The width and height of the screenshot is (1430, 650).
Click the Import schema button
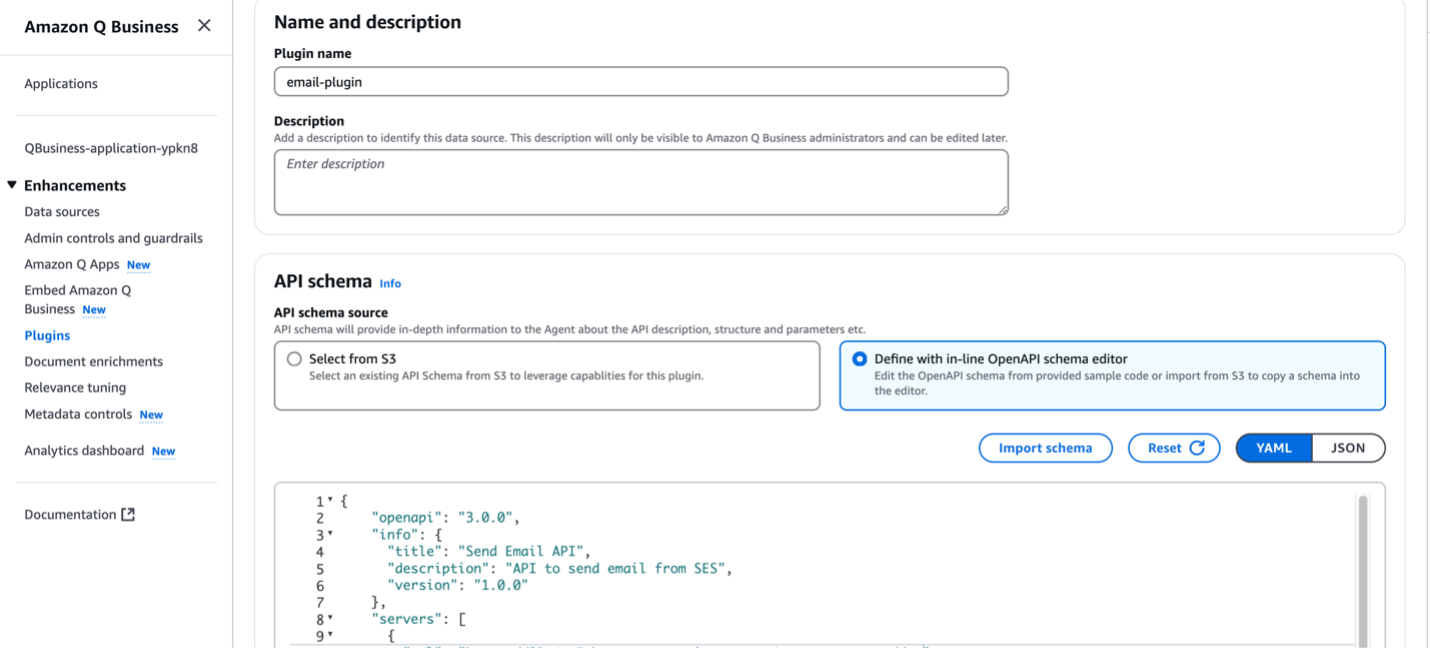(1045, 448)
